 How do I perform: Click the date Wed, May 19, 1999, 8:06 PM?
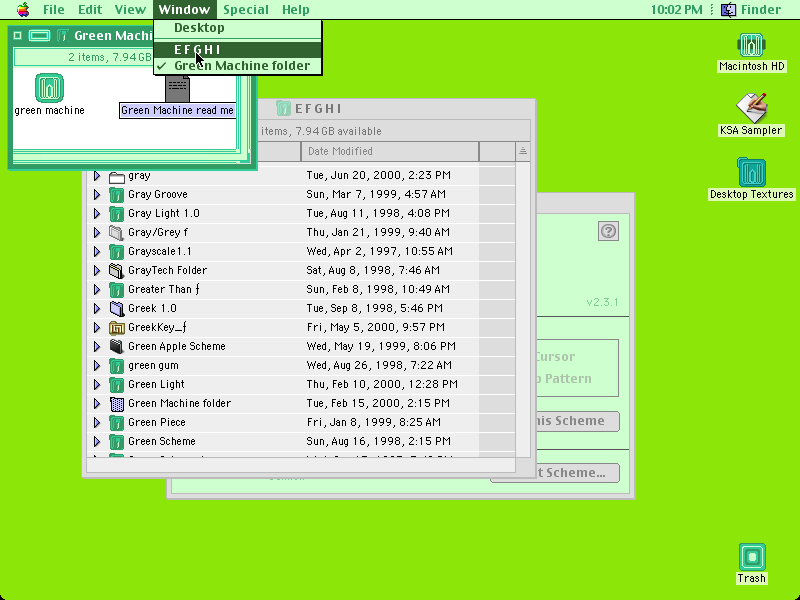click(381, 346)
